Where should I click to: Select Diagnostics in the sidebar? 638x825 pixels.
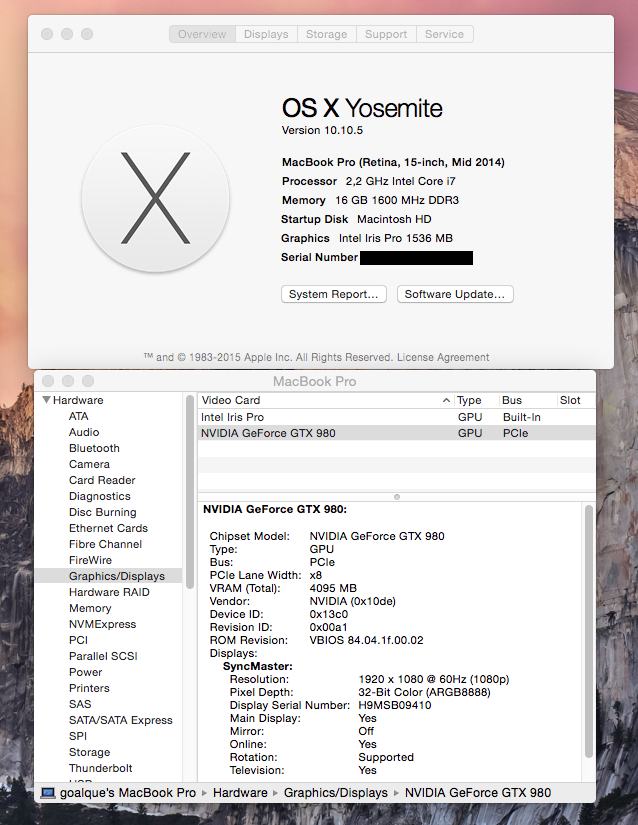[x=99, y=496]
